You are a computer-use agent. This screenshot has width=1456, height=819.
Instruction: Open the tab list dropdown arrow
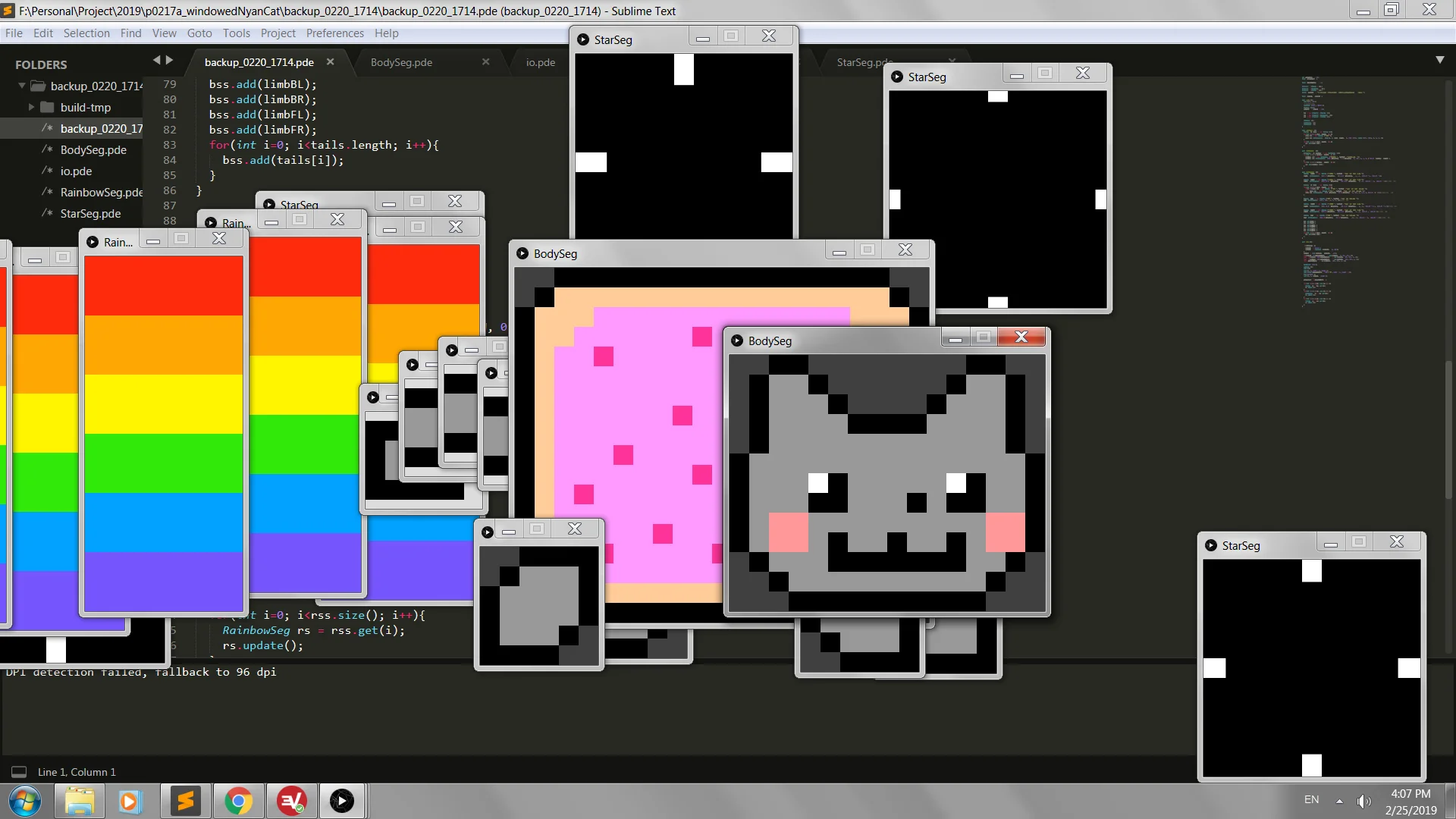(1439, 60)
